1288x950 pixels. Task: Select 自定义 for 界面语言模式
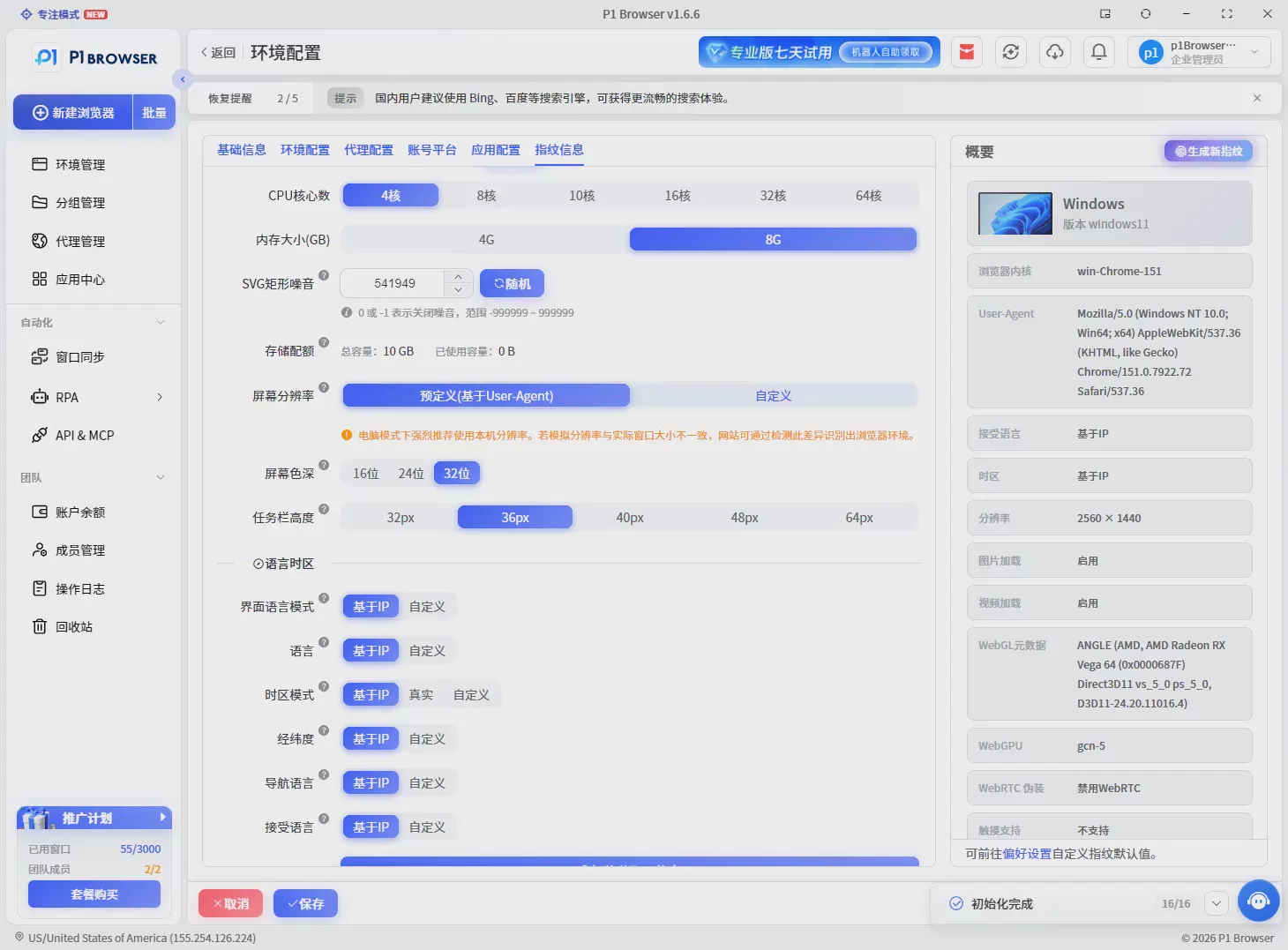[x=427, y=606]
